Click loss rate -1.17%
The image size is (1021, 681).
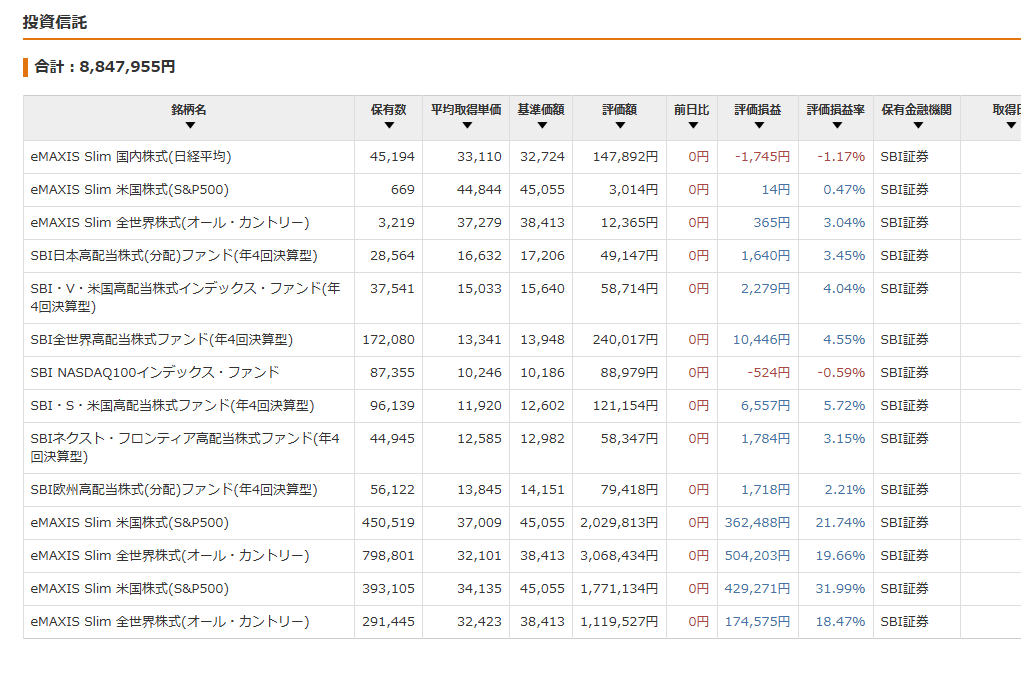point(841,157)
